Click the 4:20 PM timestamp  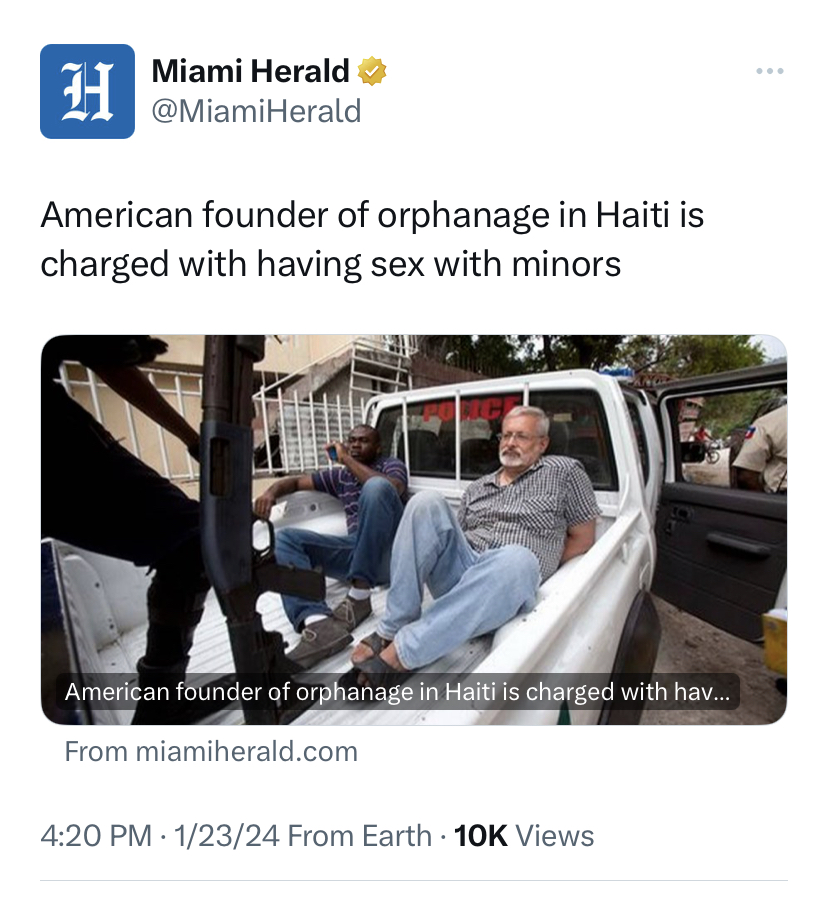click(x=96, y=836)
